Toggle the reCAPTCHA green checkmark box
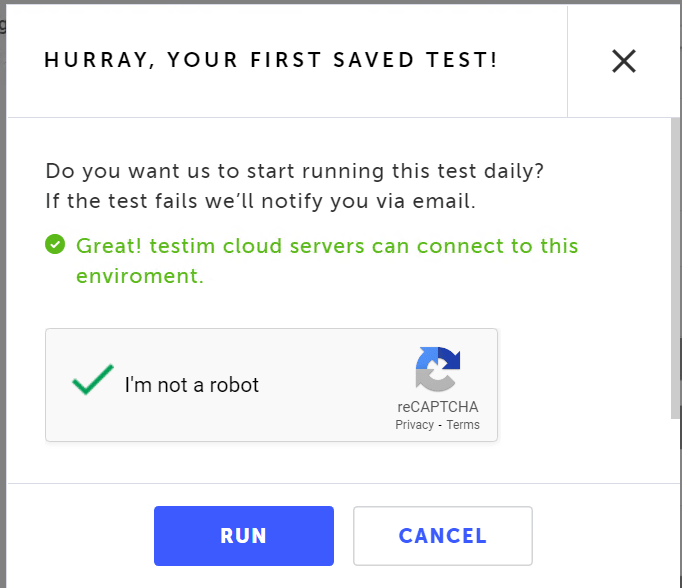The image size is (682, 588). pos(93,380)
